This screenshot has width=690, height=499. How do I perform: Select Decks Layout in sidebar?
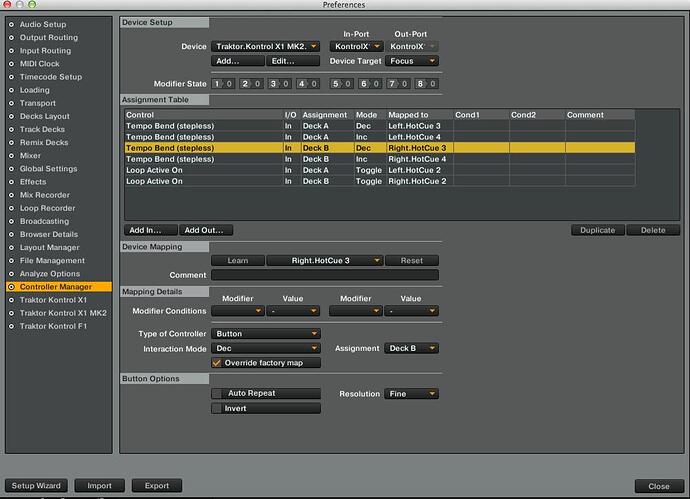pos(44,116)
